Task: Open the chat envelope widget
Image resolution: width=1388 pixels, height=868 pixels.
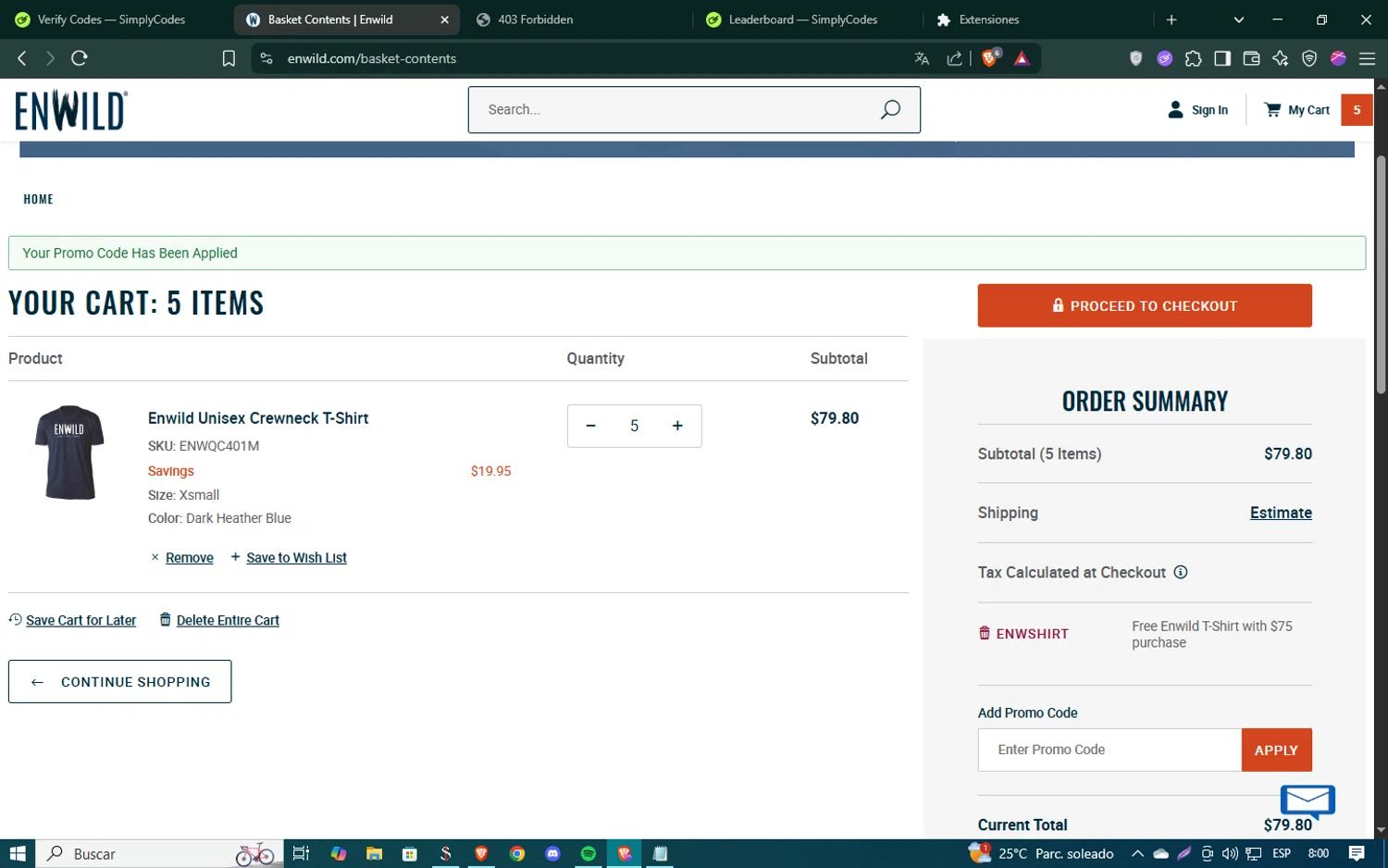Action: 1307,800
